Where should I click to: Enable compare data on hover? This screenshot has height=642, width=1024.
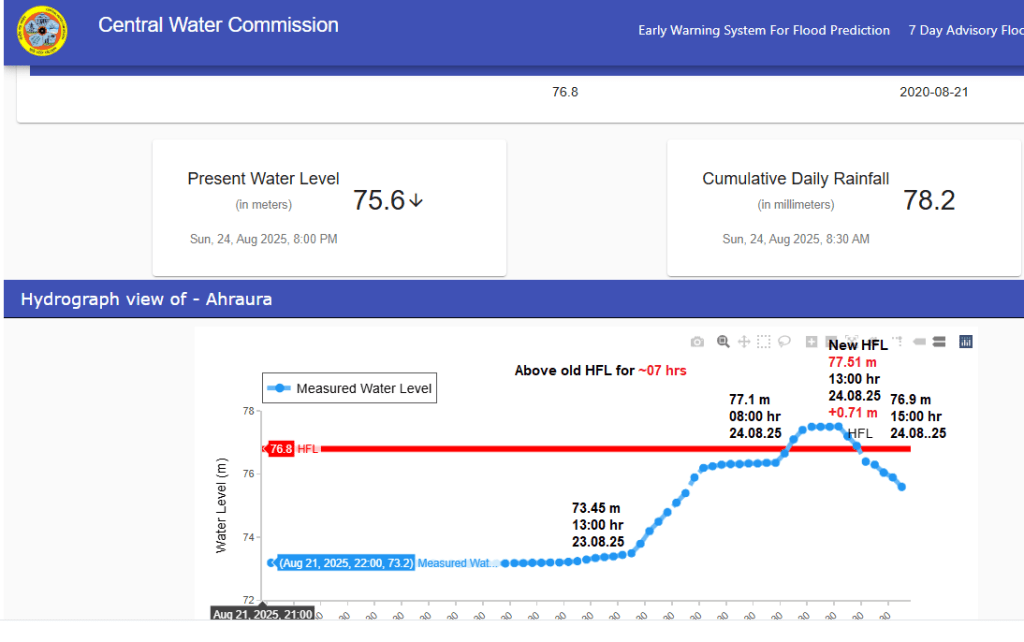(x=940, y=342)
